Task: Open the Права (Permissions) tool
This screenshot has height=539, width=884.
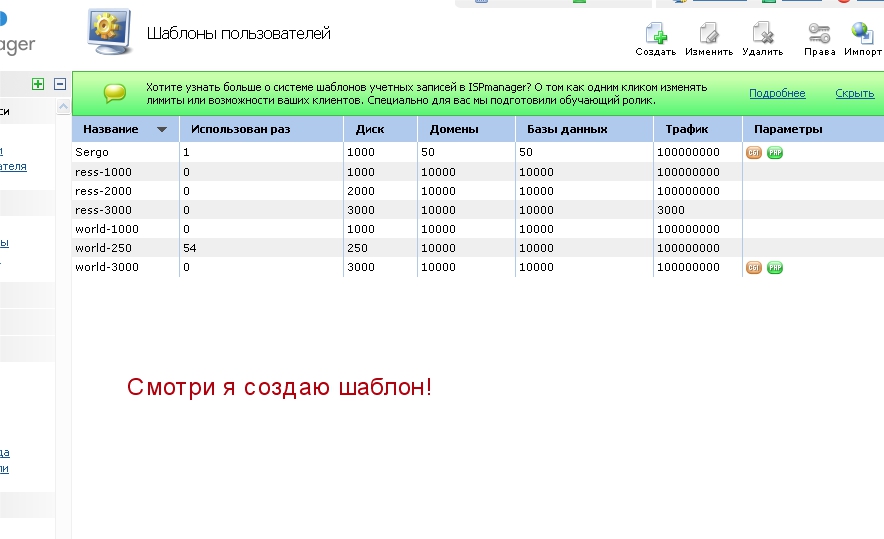Action: tap(819, 33)
